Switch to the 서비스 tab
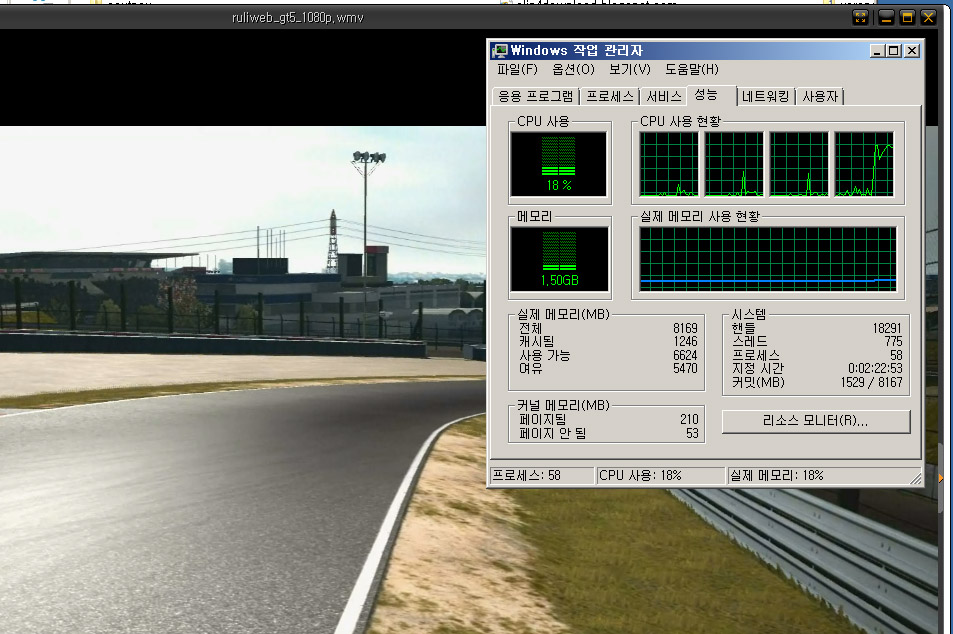 663,96
